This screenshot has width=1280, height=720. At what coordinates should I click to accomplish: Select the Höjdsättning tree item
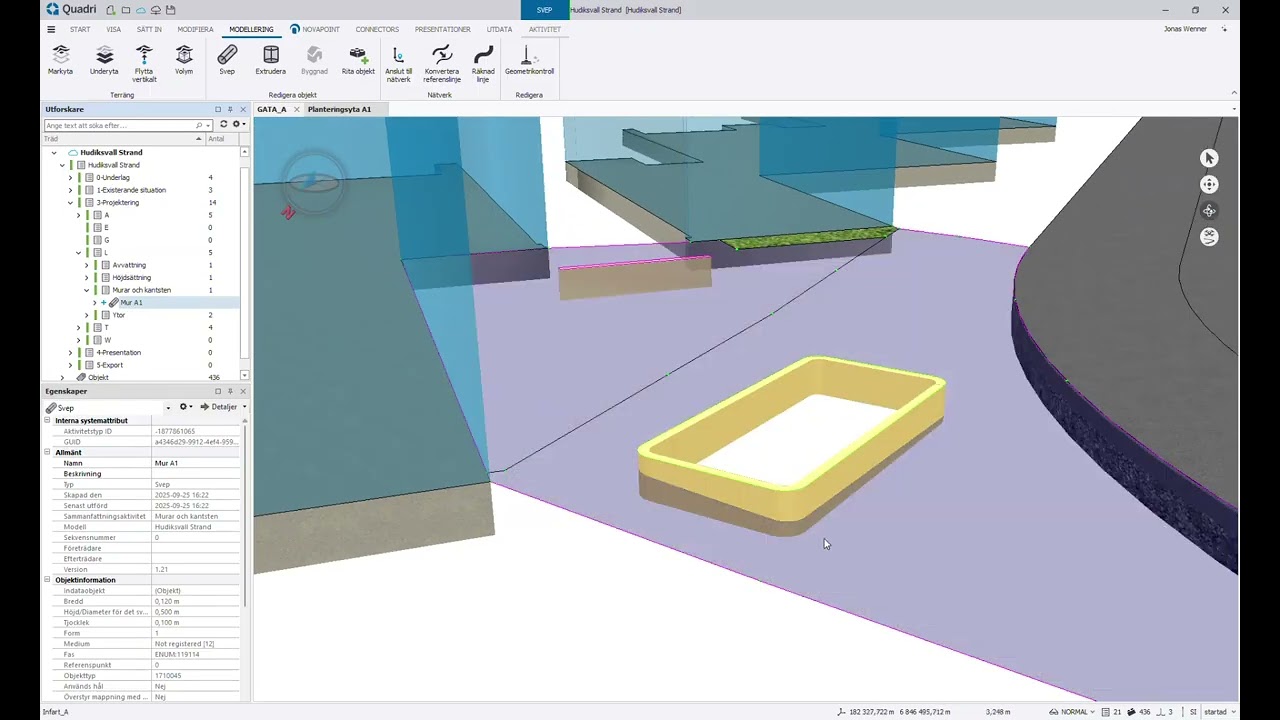tap(131, 277)
